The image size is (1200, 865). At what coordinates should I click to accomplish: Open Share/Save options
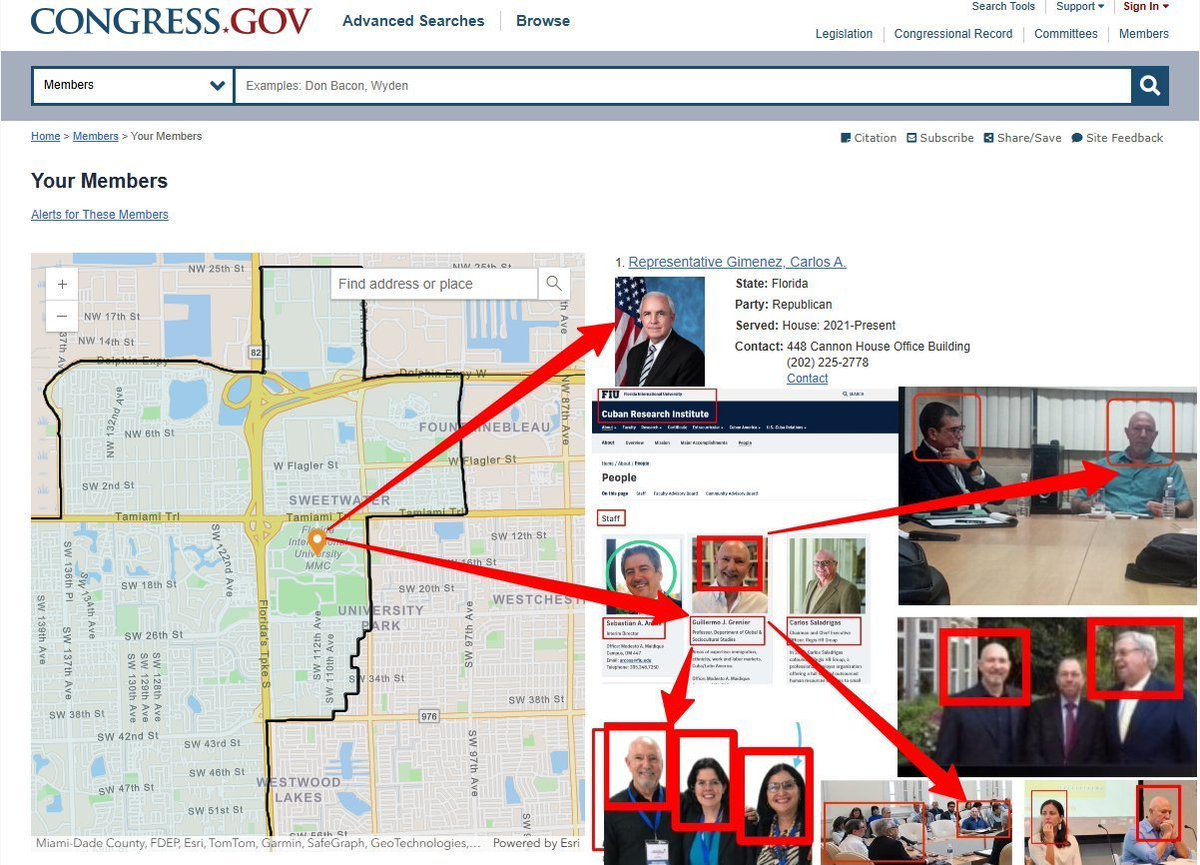pos(1022,138)
